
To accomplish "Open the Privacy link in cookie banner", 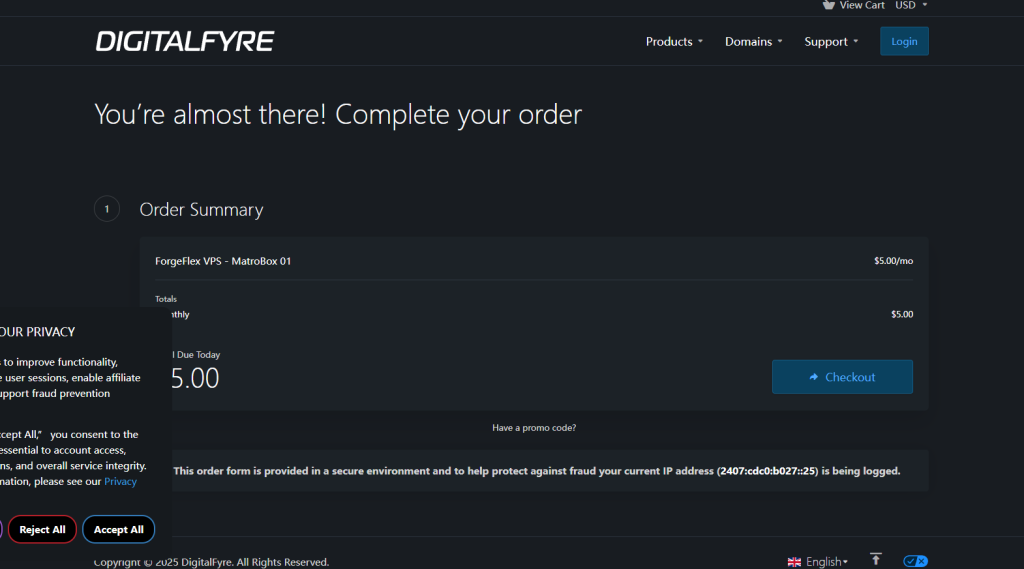I will pyautogui.click(x=121, y=482).
